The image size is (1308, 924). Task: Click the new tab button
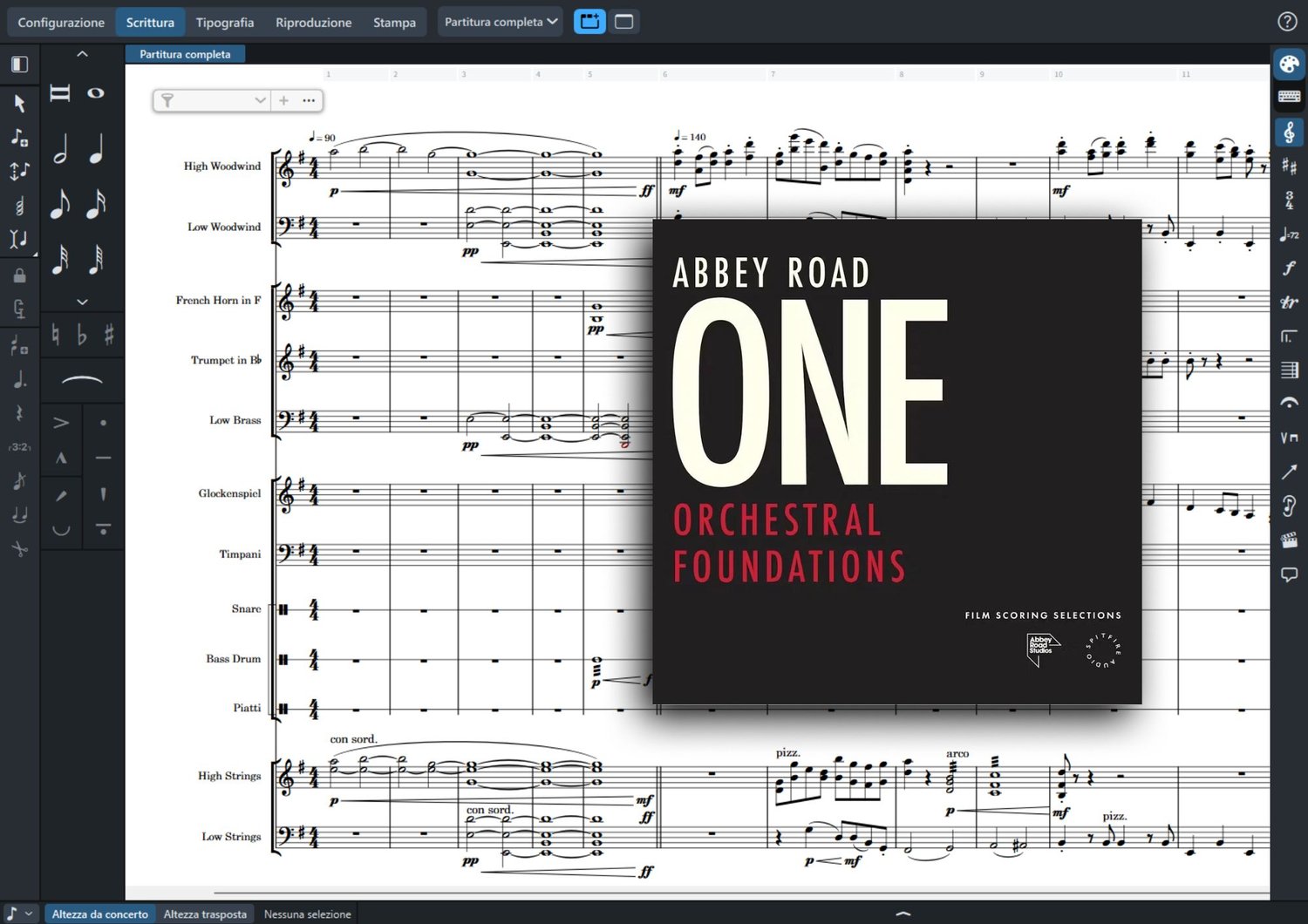click(589, 22)
